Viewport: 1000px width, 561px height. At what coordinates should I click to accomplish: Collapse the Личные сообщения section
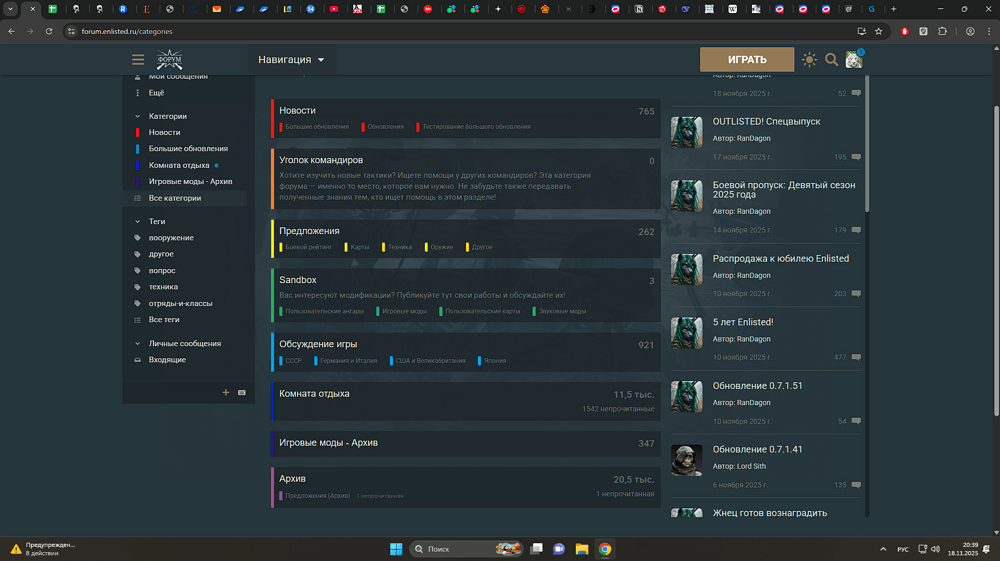click(138, 344)
